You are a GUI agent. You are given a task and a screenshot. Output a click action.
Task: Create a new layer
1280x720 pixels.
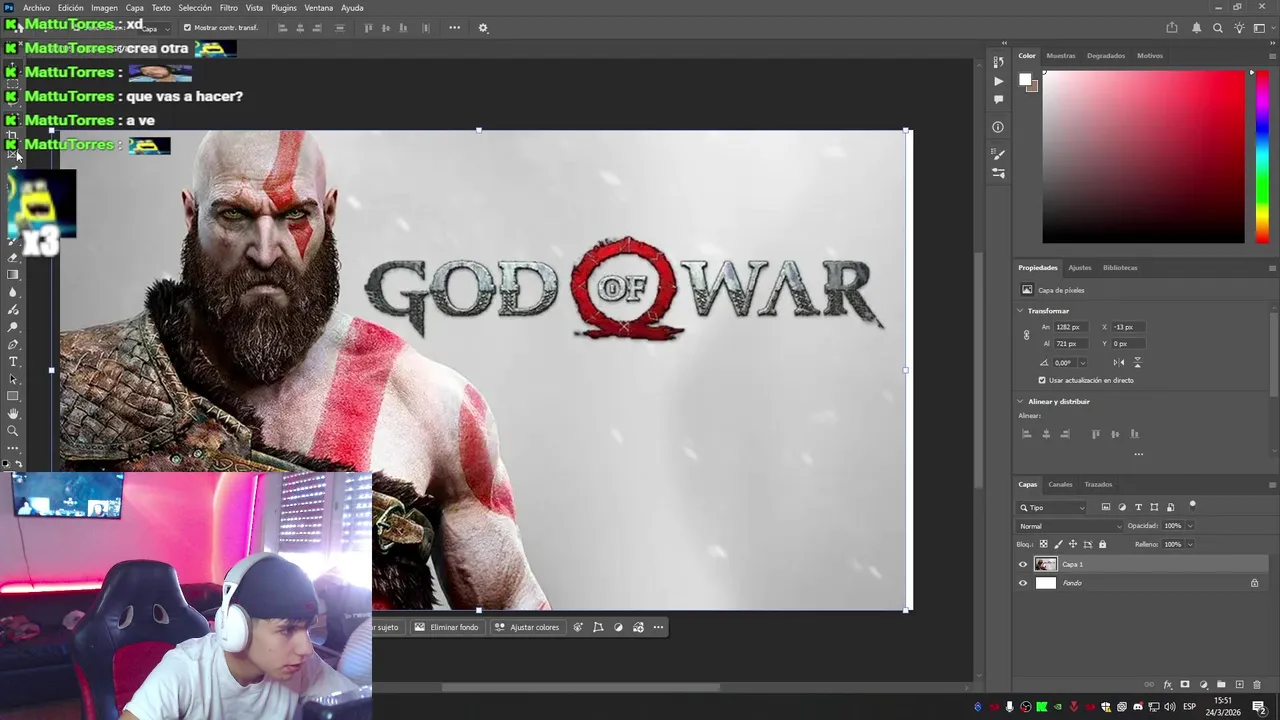1239,685
